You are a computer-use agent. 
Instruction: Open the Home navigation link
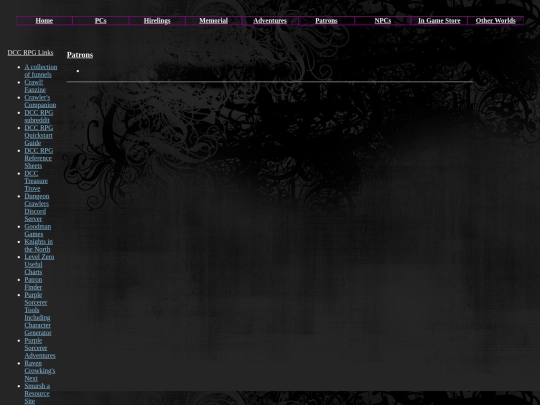44,21
